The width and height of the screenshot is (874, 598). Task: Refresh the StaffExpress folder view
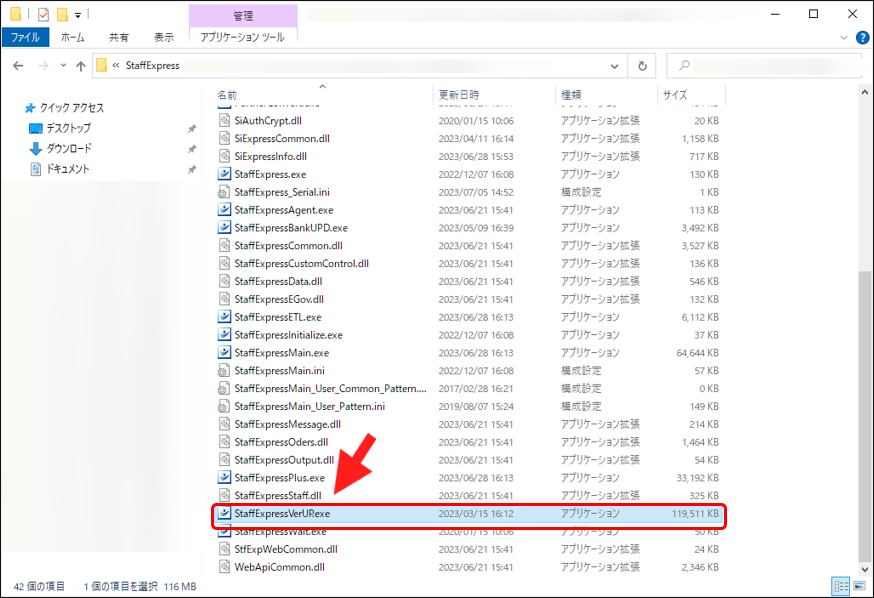pos(642,66)
